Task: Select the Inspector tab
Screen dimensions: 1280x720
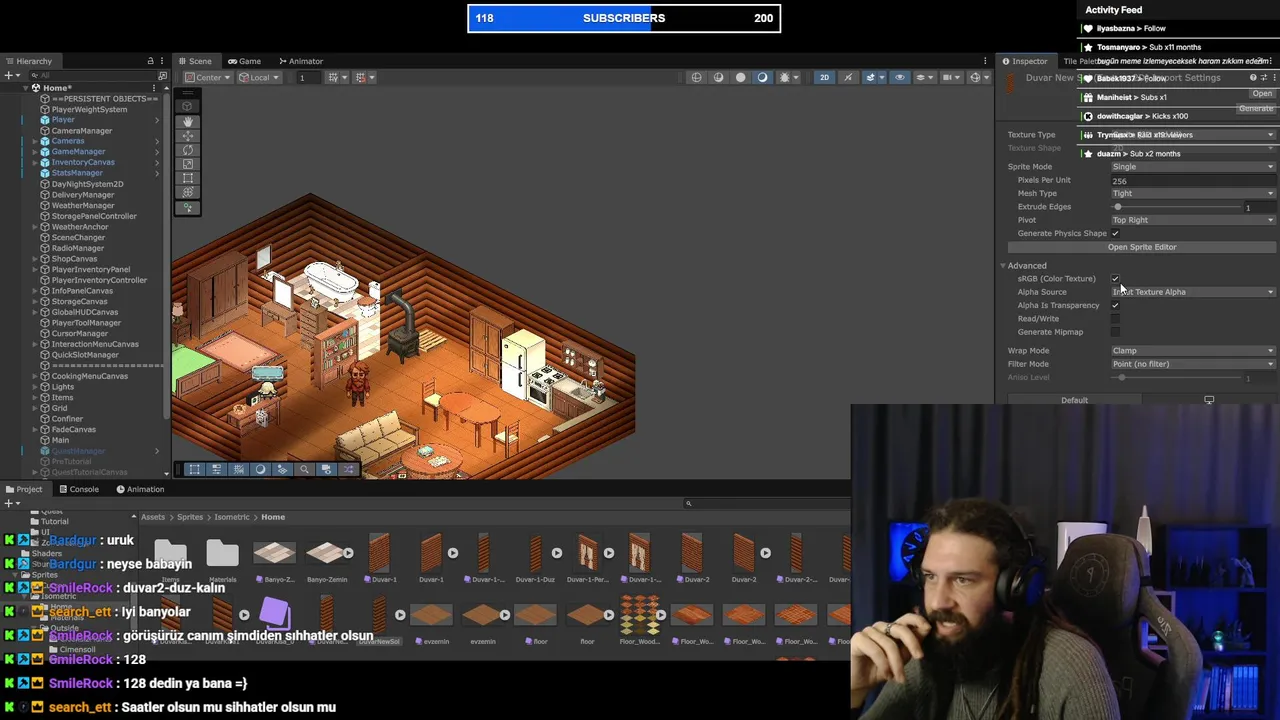Action: pyautogui.click(x=1025, y=61)
